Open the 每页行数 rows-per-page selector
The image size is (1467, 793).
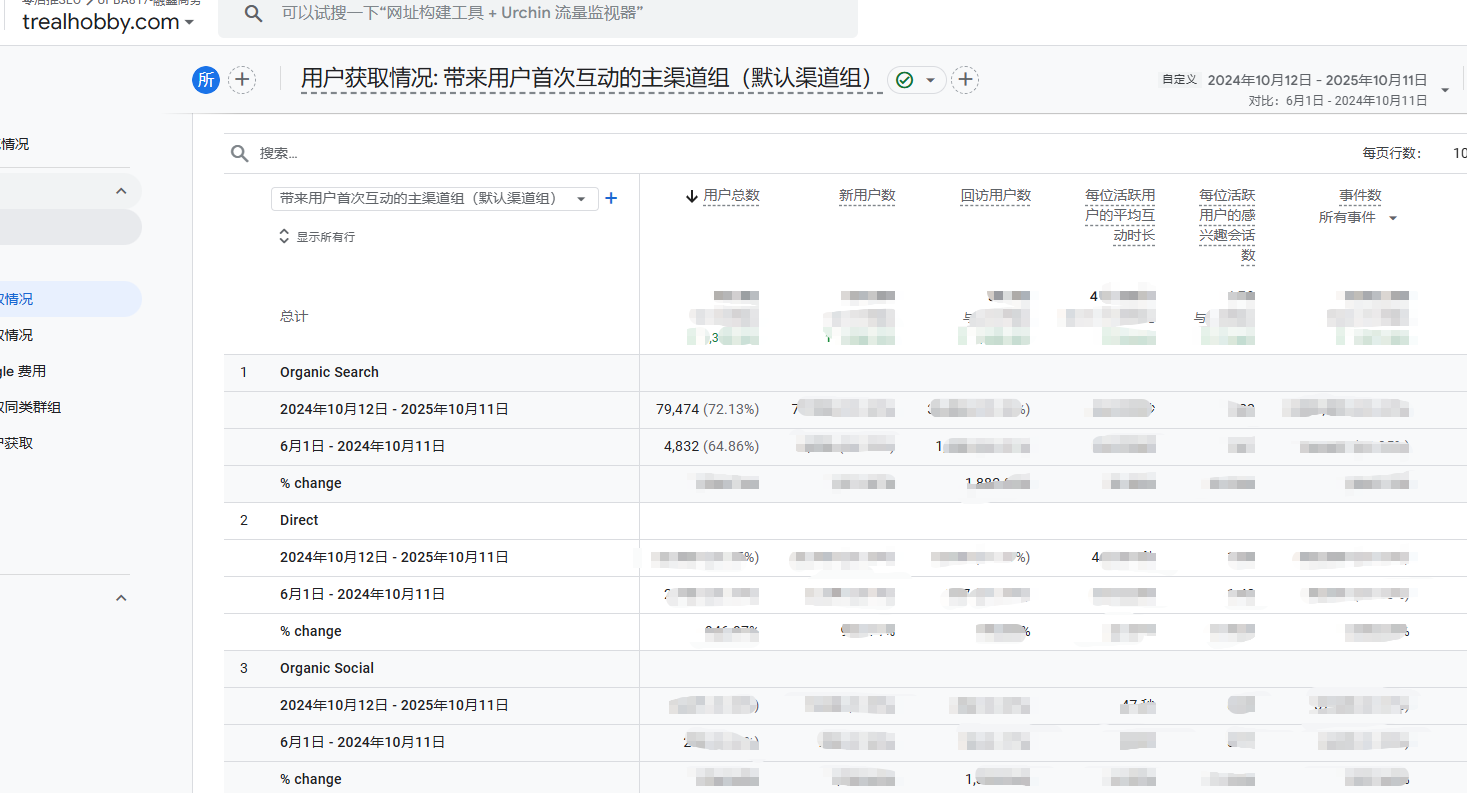tap(1459, 153)
